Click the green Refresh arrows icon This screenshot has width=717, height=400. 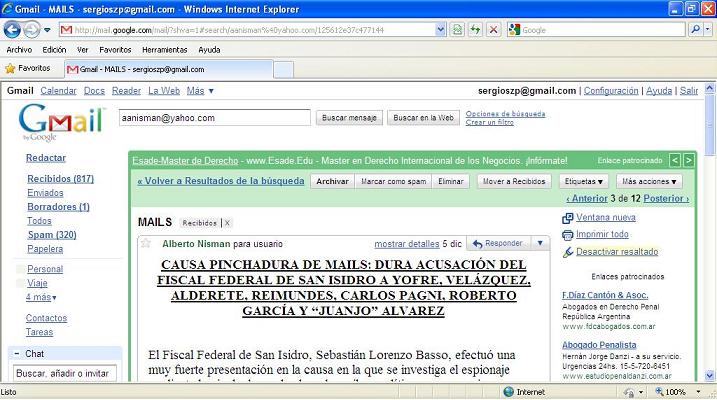pyautogui.click(x=475, y=30)
